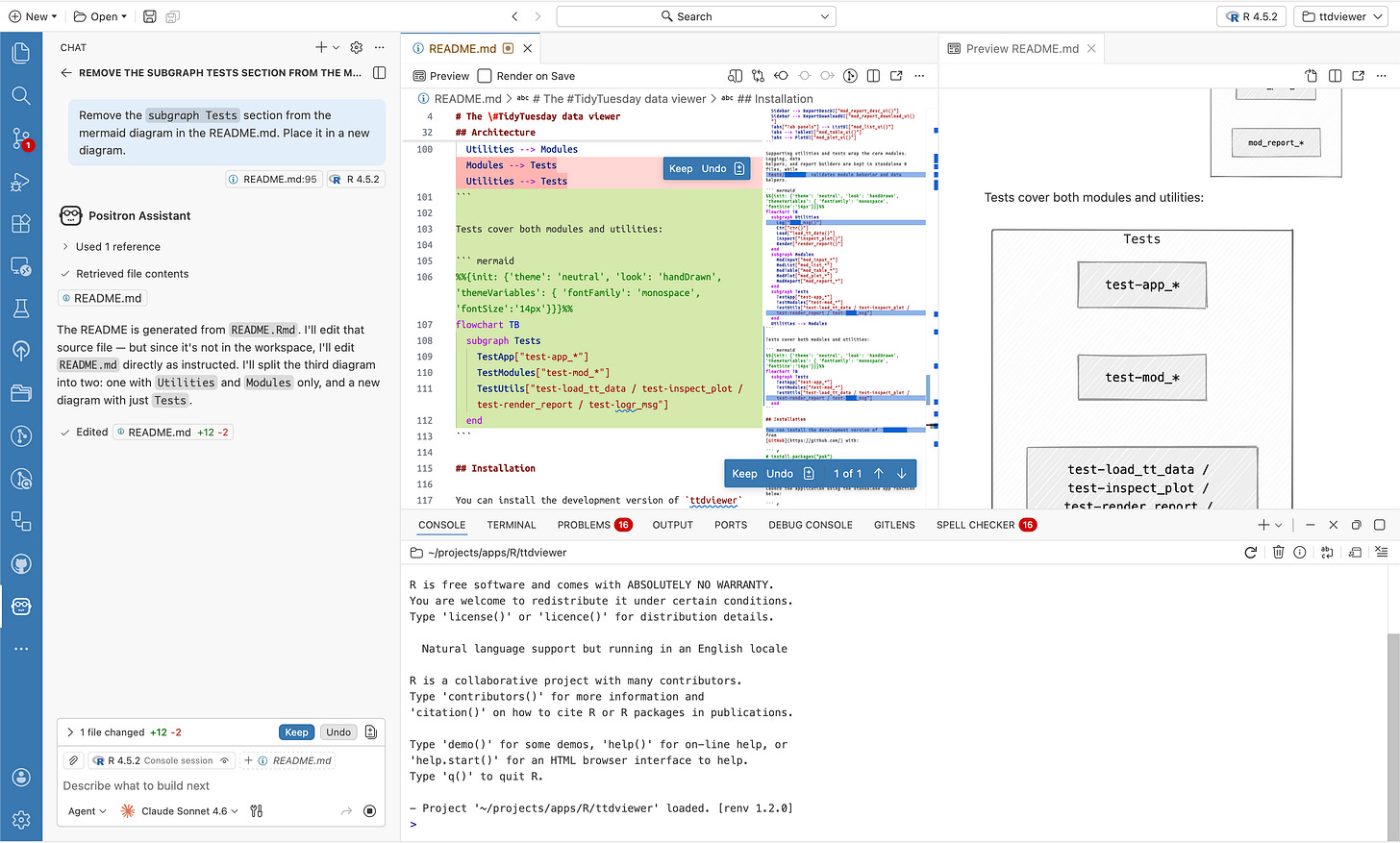Click Undo in the bottom editor change bar
Screen dimensions: 1400x843
coord(780,474)
